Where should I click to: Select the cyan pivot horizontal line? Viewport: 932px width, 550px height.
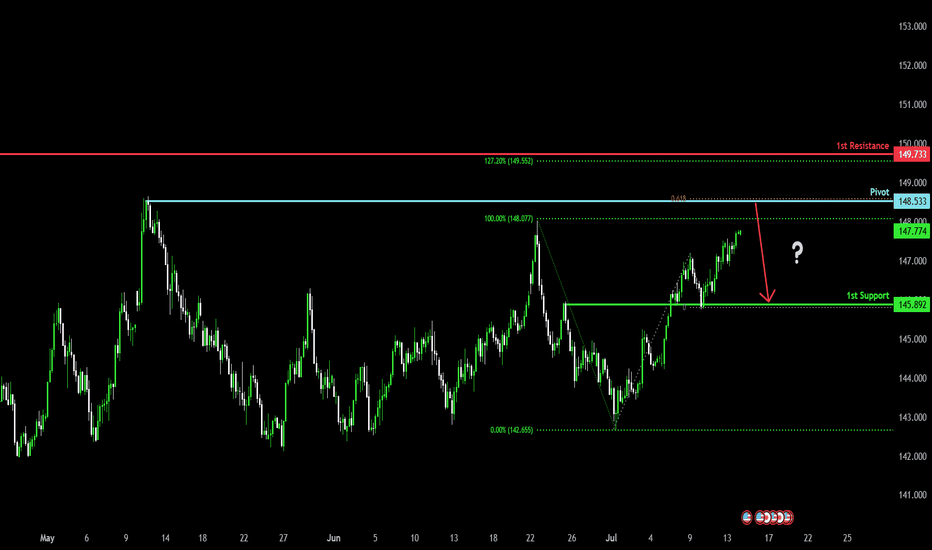pyautogui.click(x=520, y=201)
